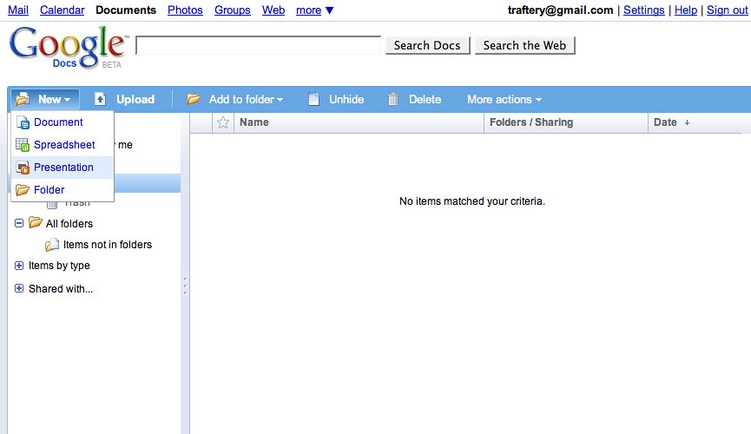Image resolution: width=751 pixels, height=434 pixels.
Task: Open the Add to folder dropdown
Action: point(246,99)
